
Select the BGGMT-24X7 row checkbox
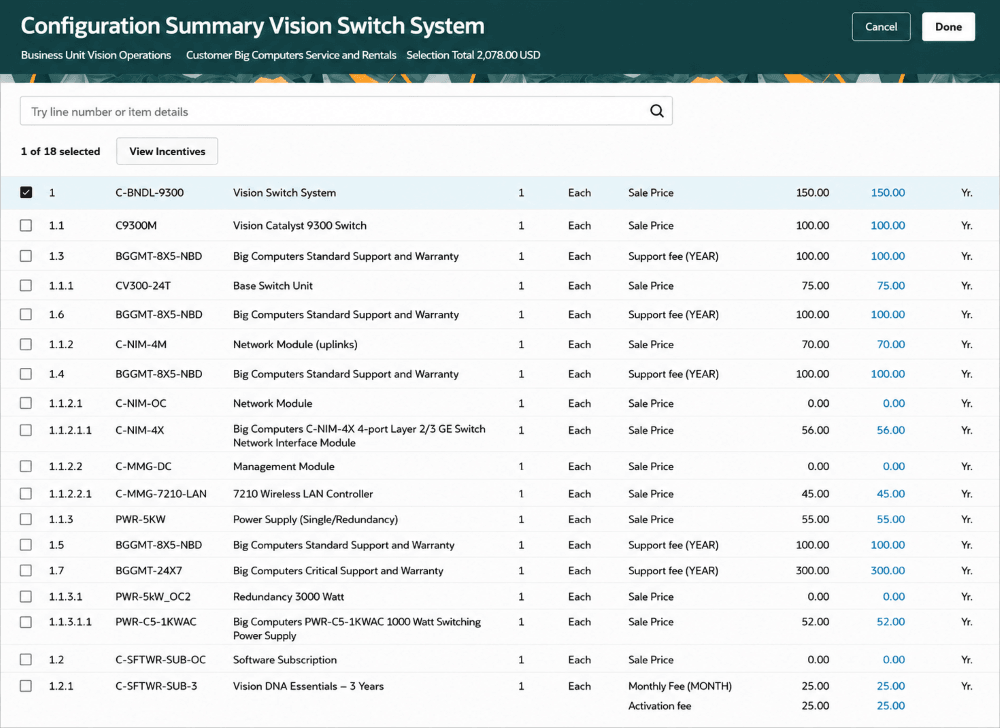26,571
